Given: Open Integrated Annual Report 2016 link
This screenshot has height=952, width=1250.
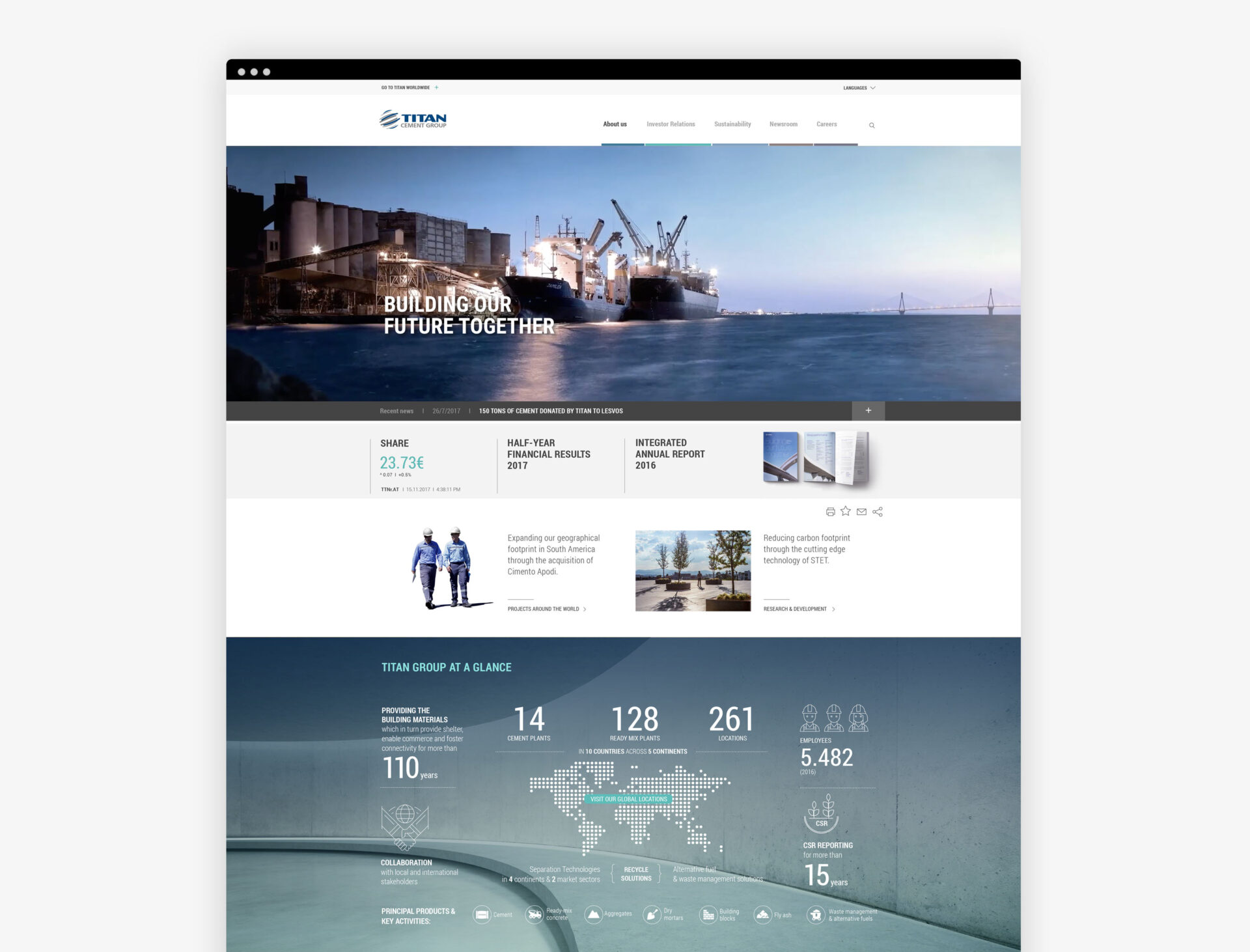Looking at the screenshot, I should 670,454.
